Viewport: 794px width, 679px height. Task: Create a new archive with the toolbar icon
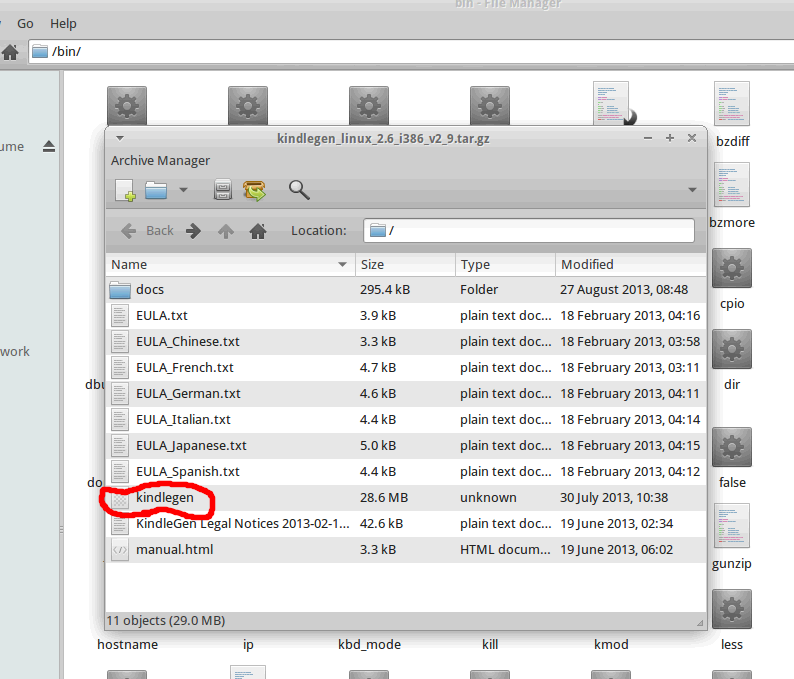click(125, 190)
